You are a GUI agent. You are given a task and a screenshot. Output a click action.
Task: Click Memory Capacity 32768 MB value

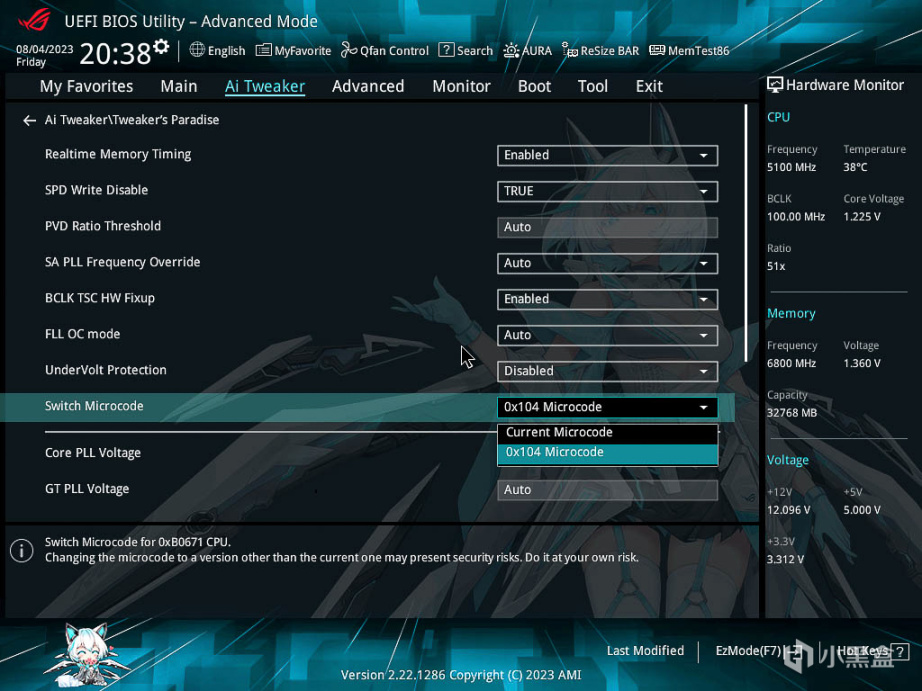pos(791,413)
